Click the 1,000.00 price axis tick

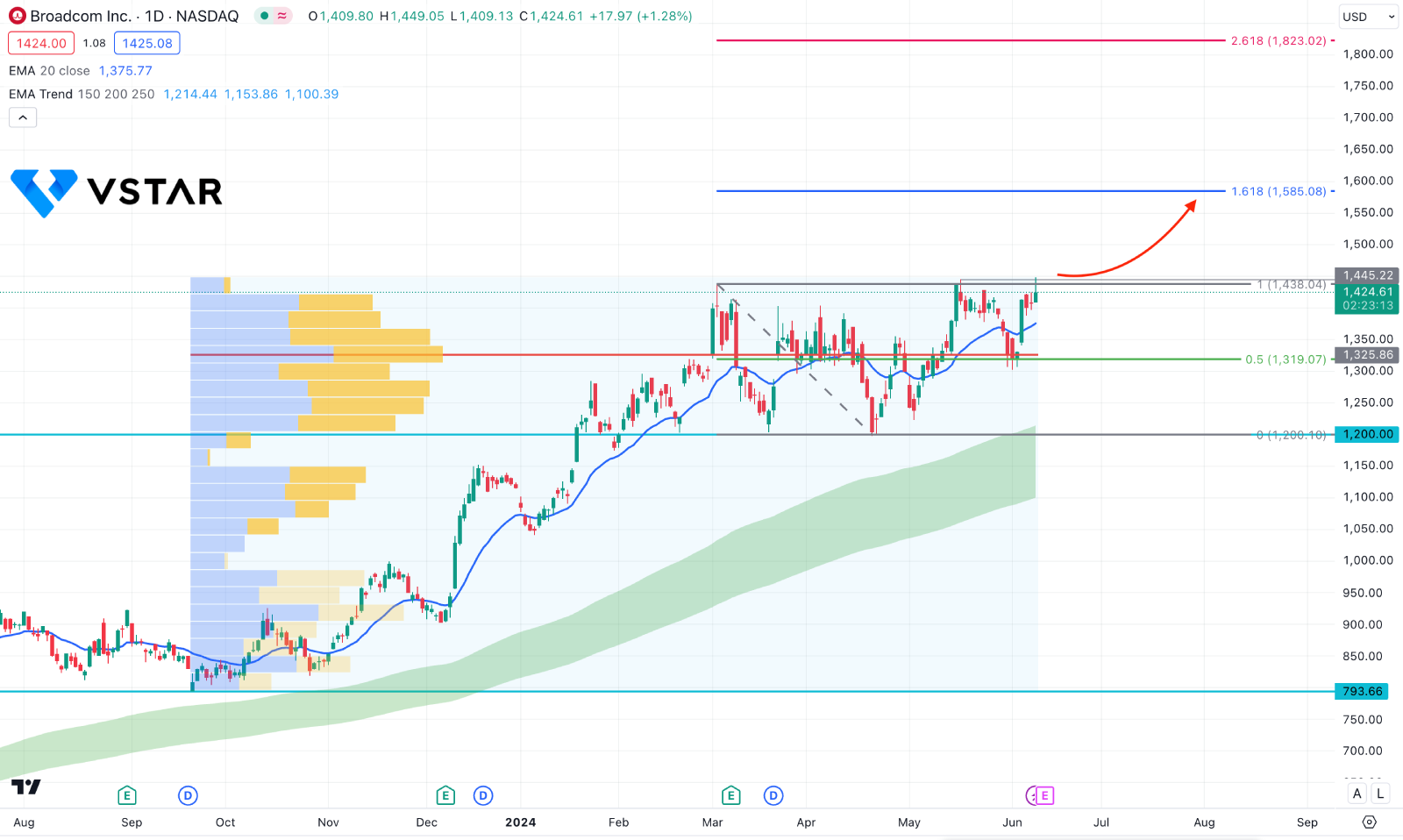point(1368,560)
